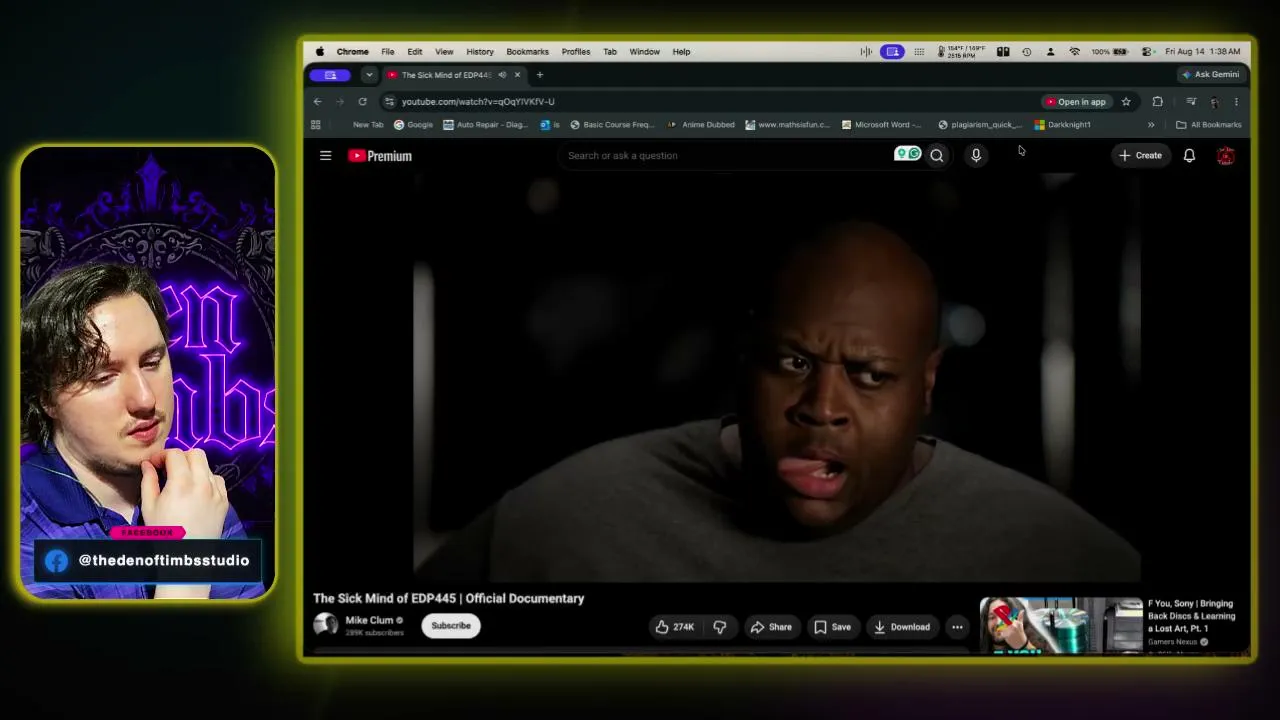Viewport: 1280px width, 720px height.
Task: Reload the YouTube page
Action: 362,101
